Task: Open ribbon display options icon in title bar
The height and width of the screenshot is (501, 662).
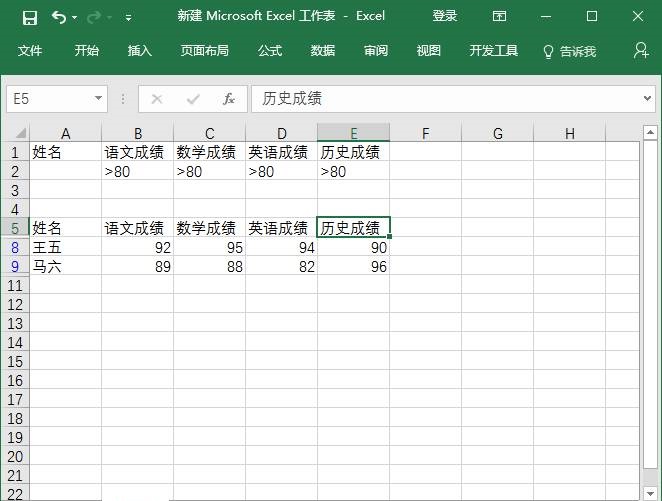Action: (499, 16)
